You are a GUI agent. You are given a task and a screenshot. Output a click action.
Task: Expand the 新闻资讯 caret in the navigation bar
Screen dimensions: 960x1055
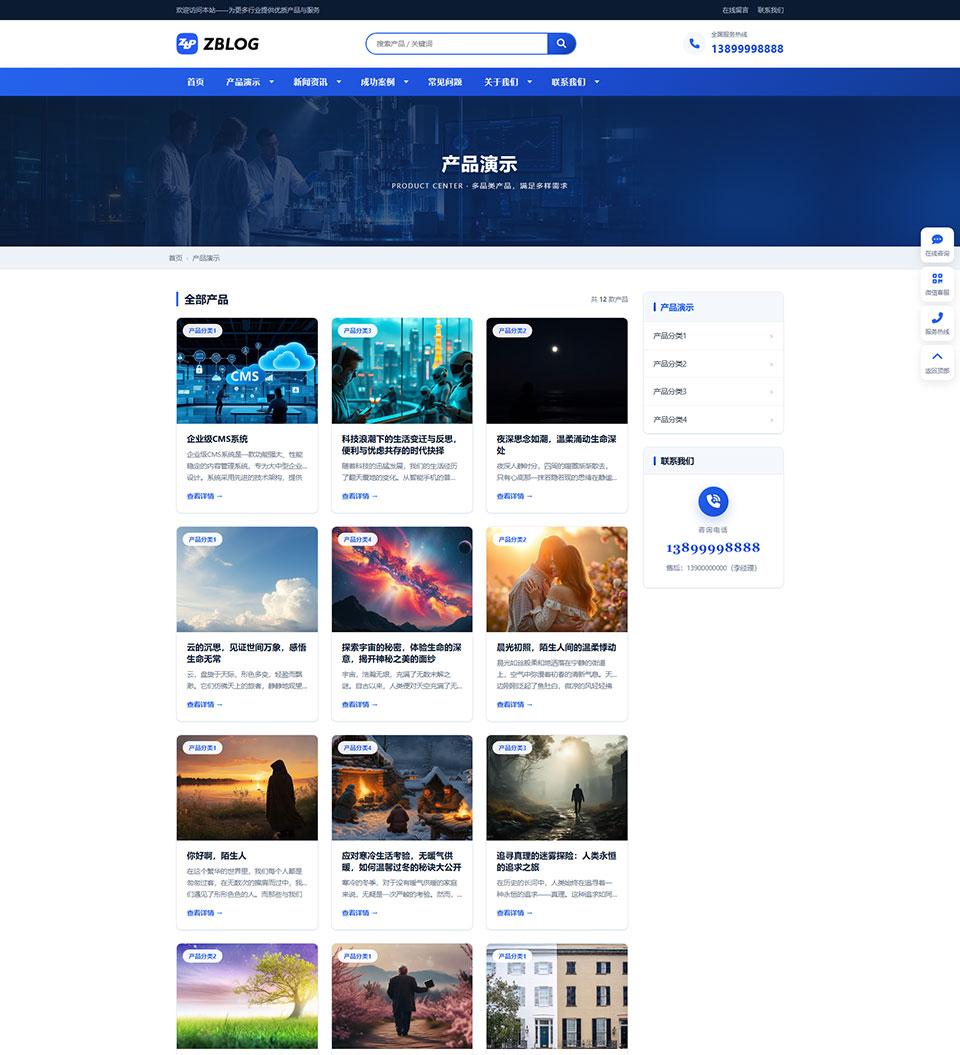tap(339, 82)
